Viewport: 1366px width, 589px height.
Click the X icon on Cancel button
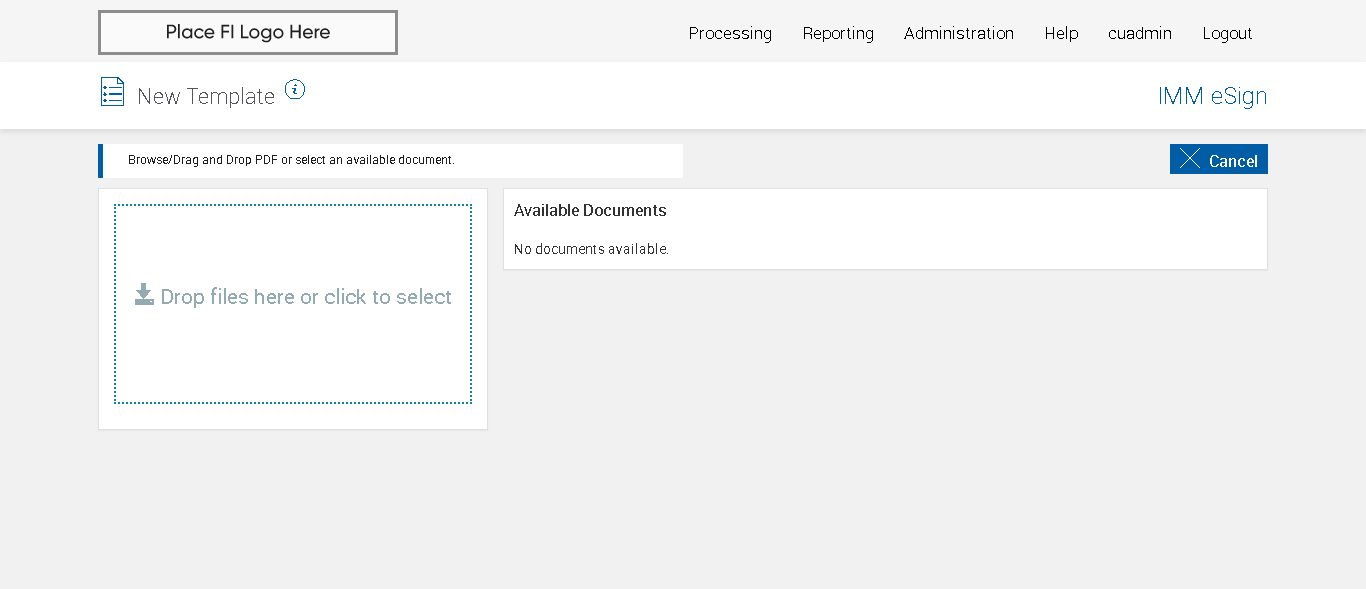tap(1189, 159)
